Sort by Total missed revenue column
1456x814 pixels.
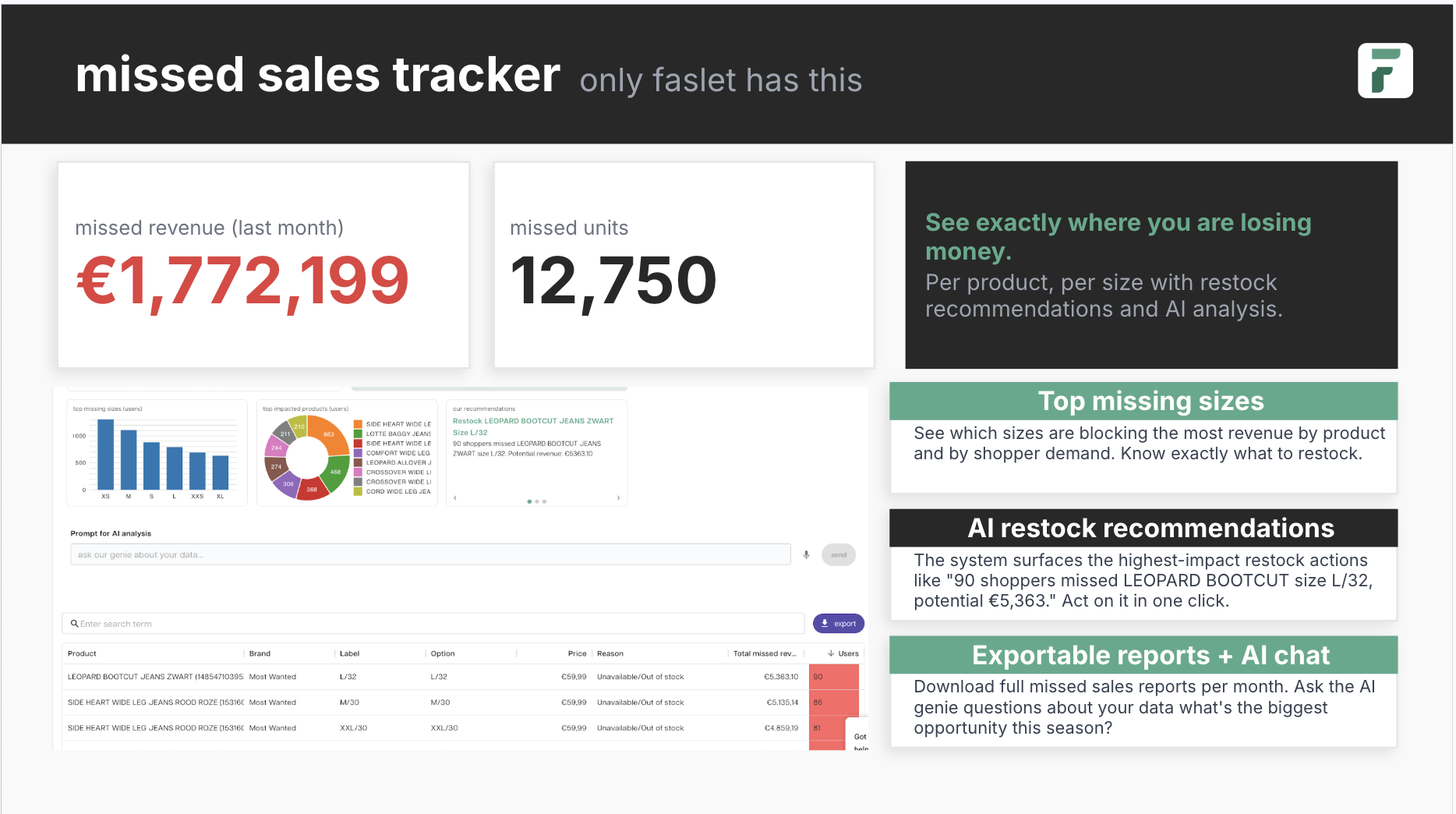(x=764, y=653)
